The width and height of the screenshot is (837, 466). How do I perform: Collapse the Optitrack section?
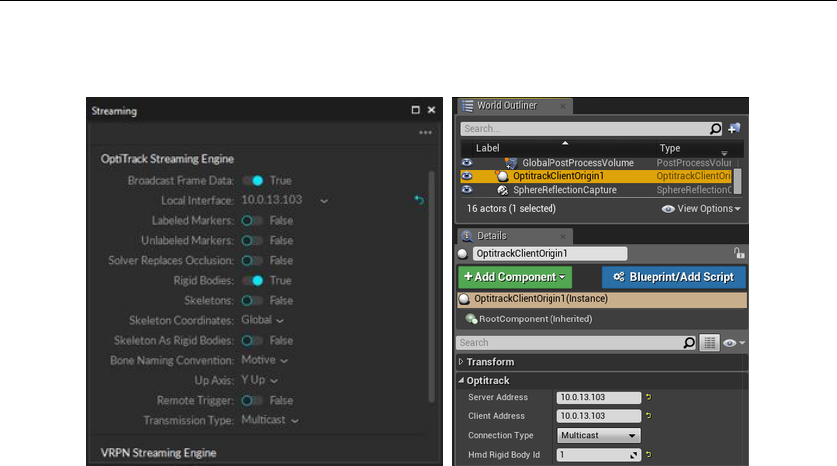click(461, 381)
